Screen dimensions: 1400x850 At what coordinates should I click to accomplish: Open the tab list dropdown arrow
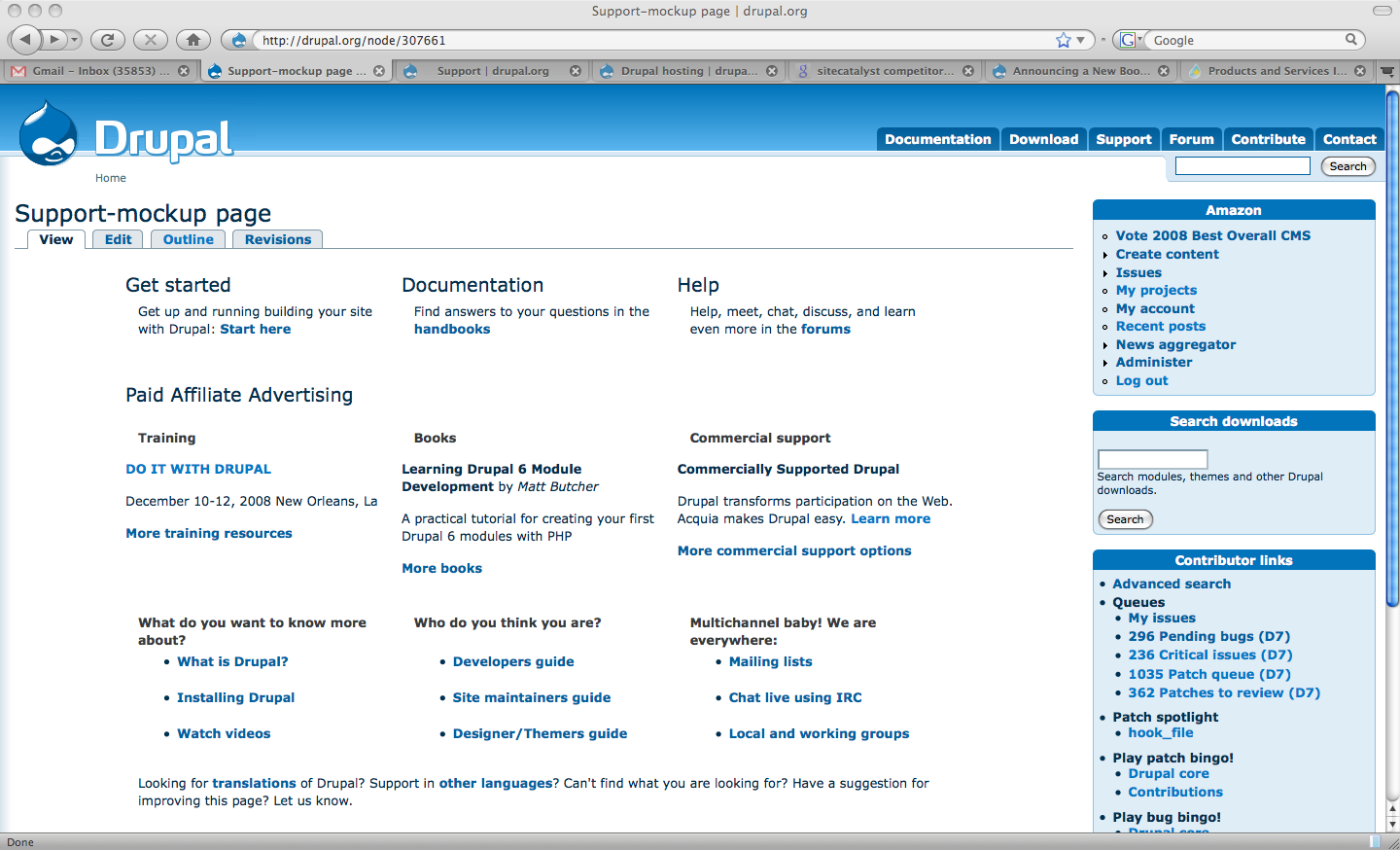tap(1386, 71)
